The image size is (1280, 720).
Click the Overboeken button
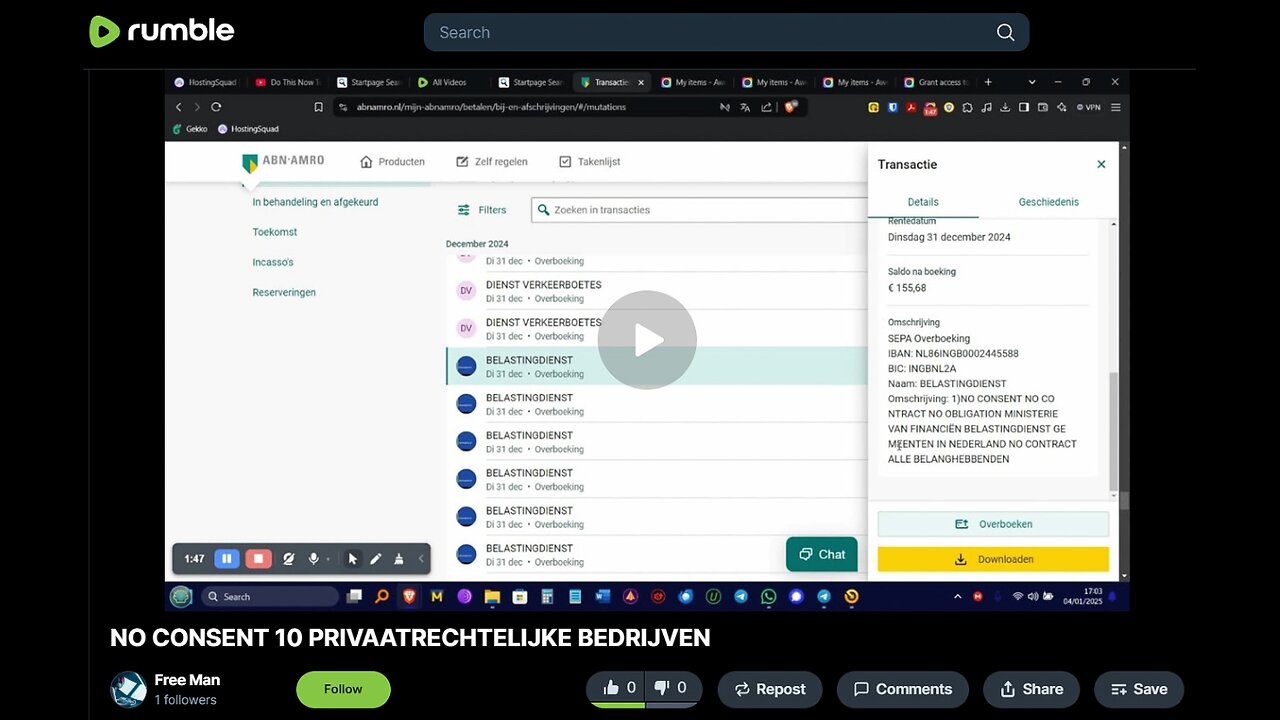pyautogui.click(x=993, y=524)
